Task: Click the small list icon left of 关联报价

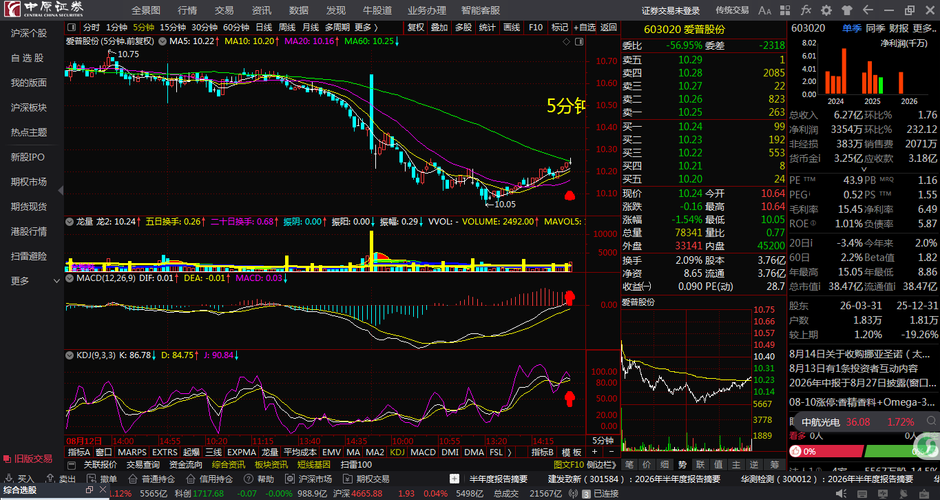Action: tap(72, 465)
